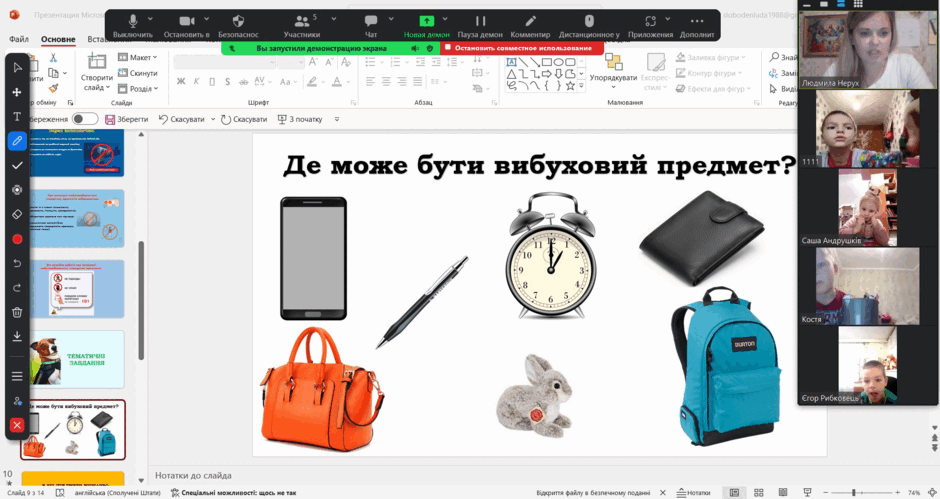Click the slide panel vertical scrollbar
The height and width of the screenshot is (499, 940).
[141, 300]
